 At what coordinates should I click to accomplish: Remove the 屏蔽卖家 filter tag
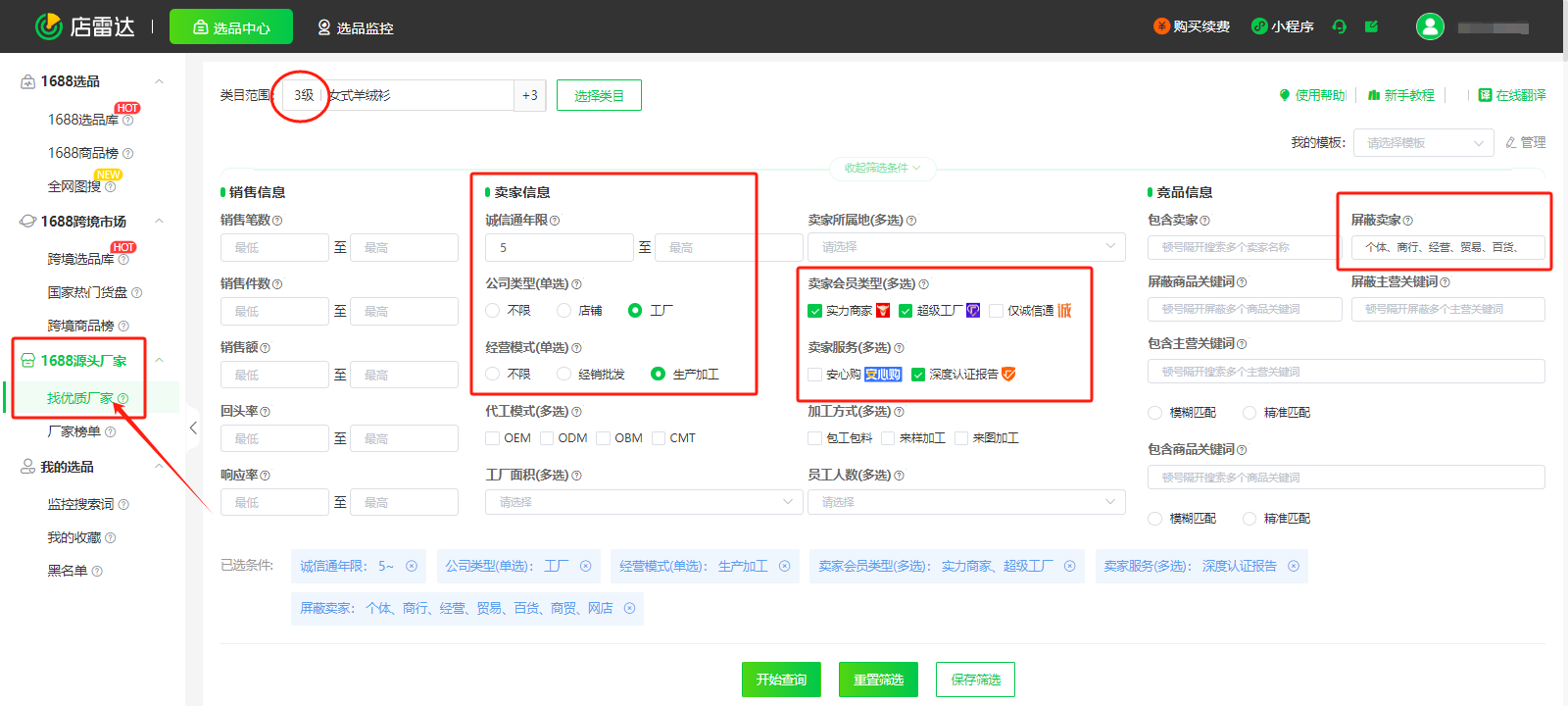[629, 608]
